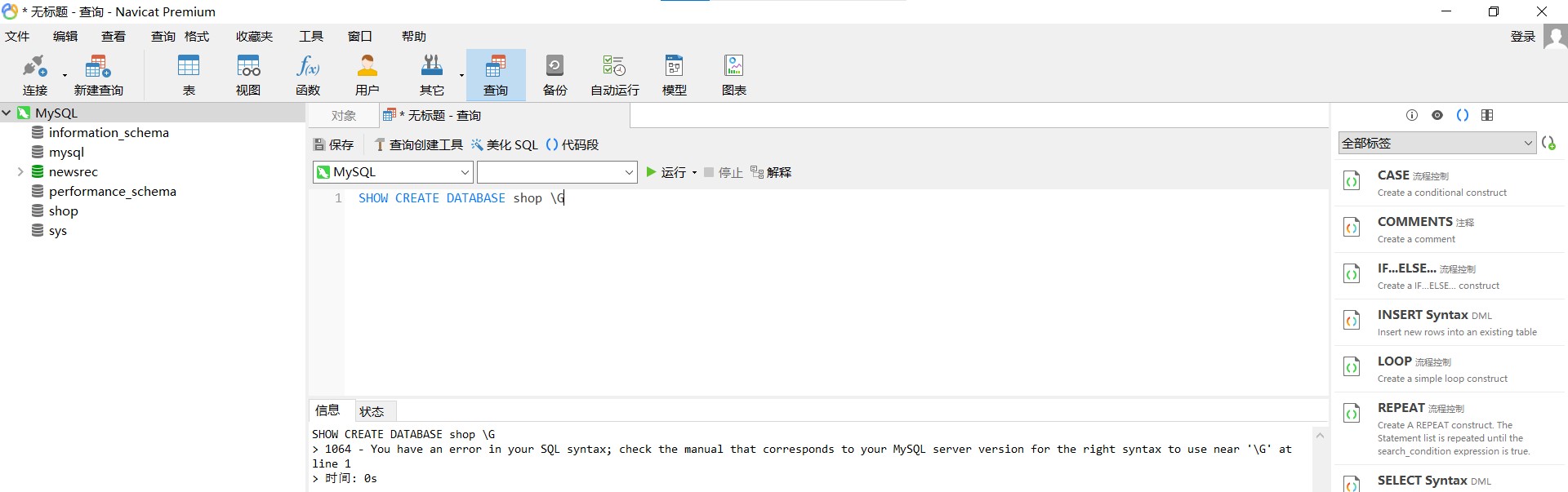Open Automation (自动运行) section
Image resolution: width=1568 pixels, height=492 pixels.
point(615,75)
